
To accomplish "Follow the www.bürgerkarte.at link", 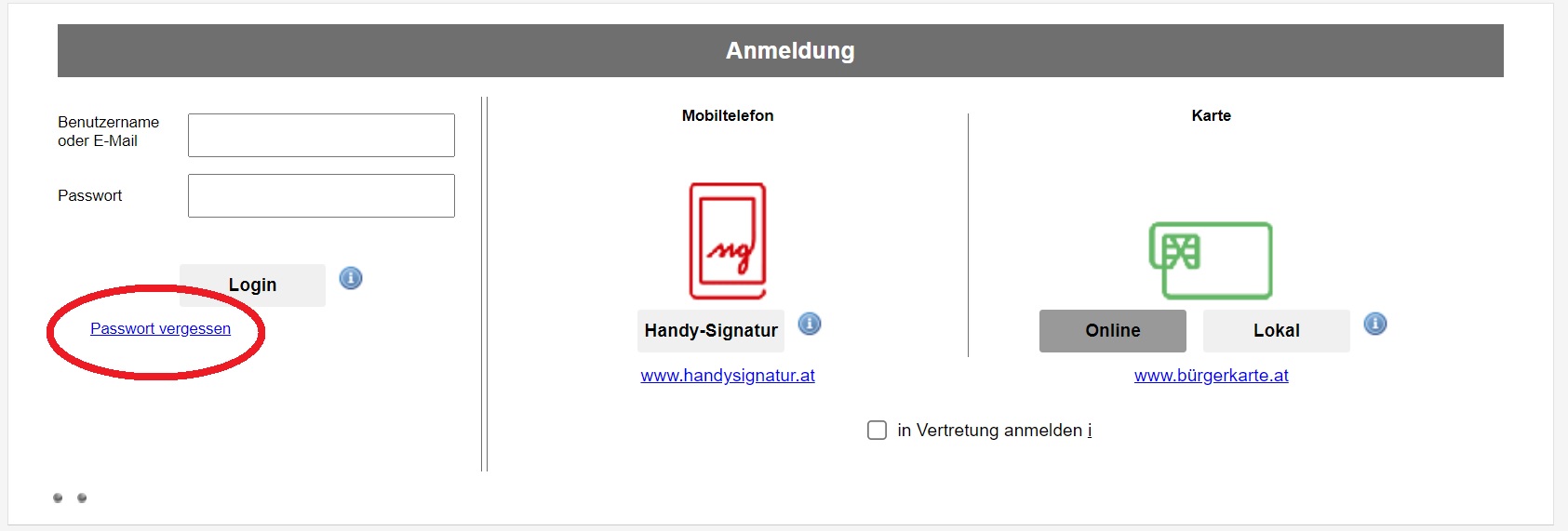I will pyautogui.click(x=1211, y=376).
